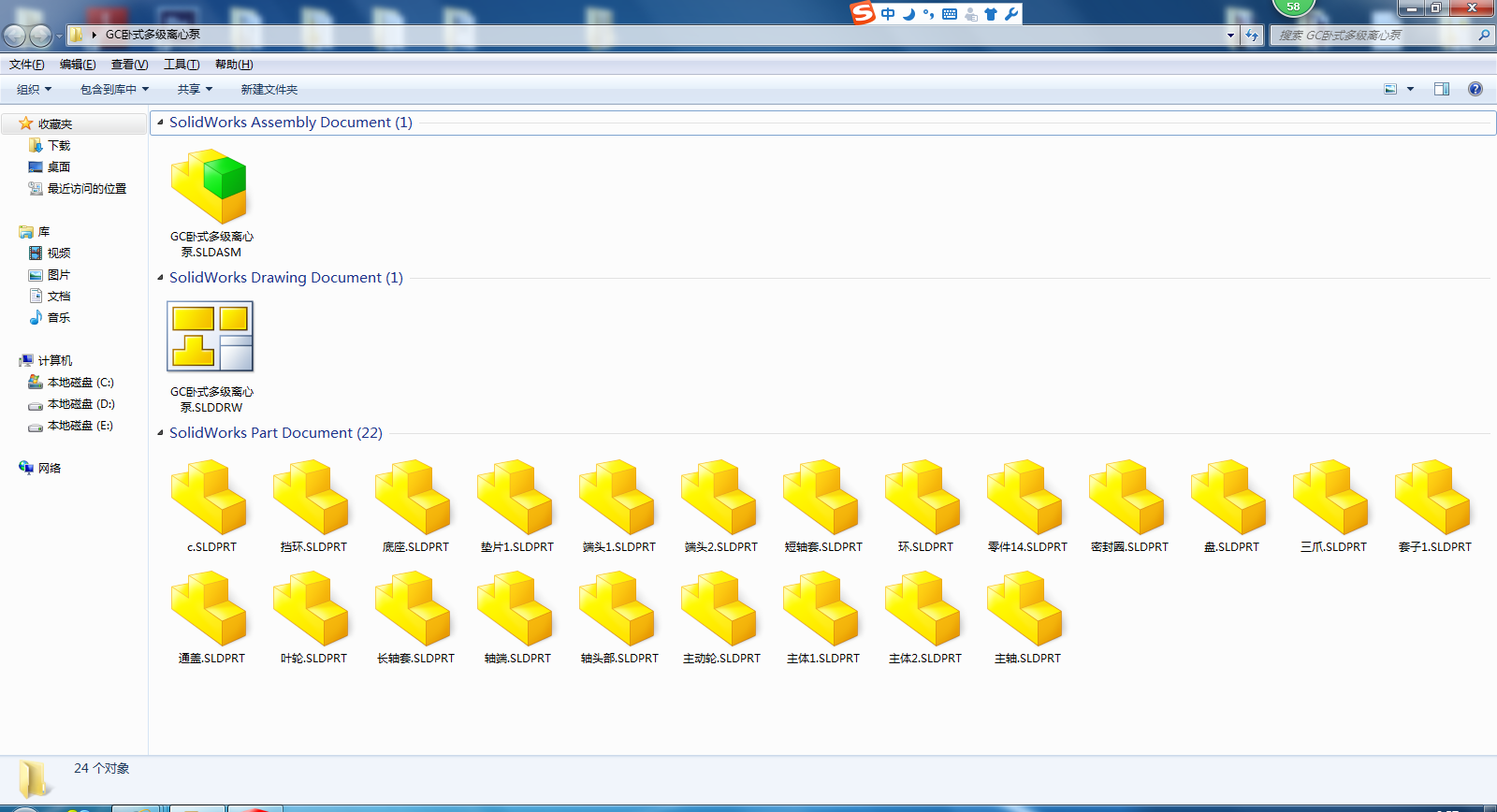
Task: Select the 轴端.SLDPRT part file
Action: pos(516,617)
